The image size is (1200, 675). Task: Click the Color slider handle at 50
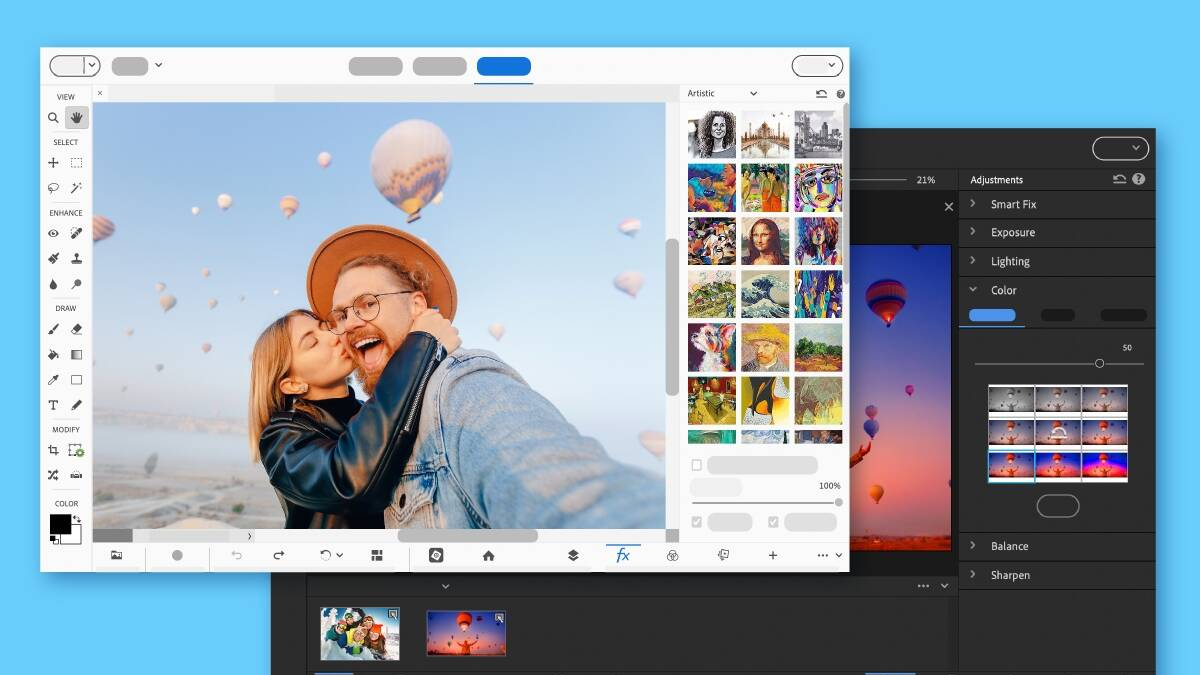click(1099, 363)
